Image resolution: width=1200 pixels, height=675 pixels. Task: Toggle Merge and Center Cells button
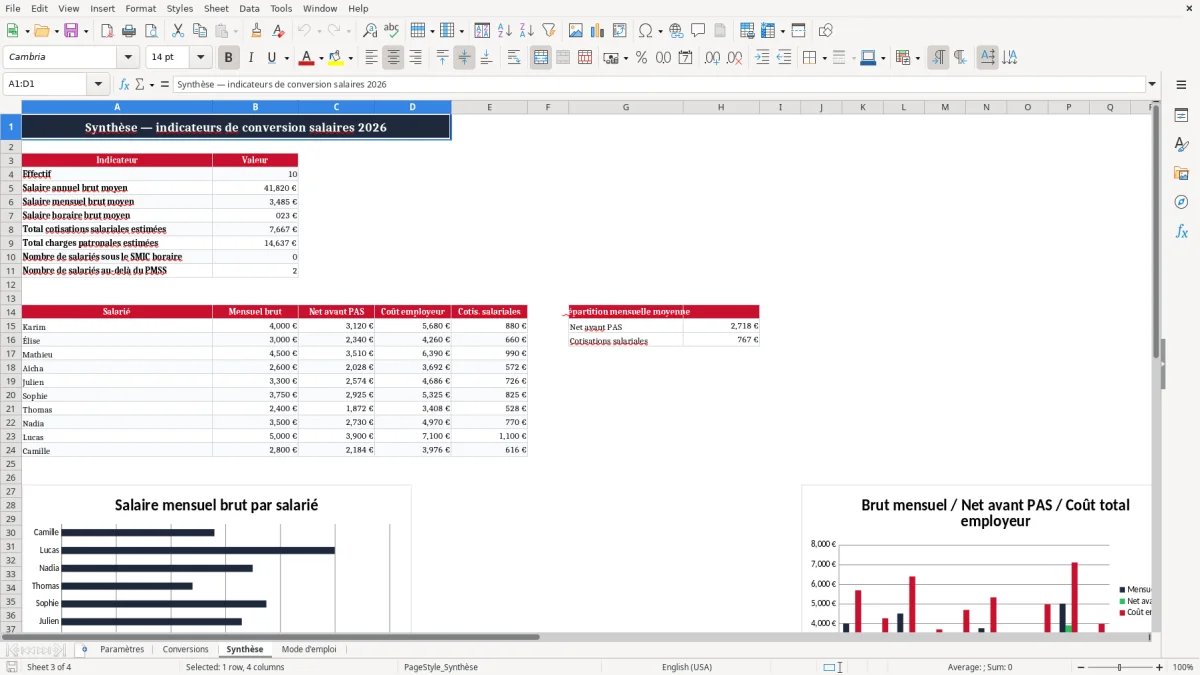point(541,58)
